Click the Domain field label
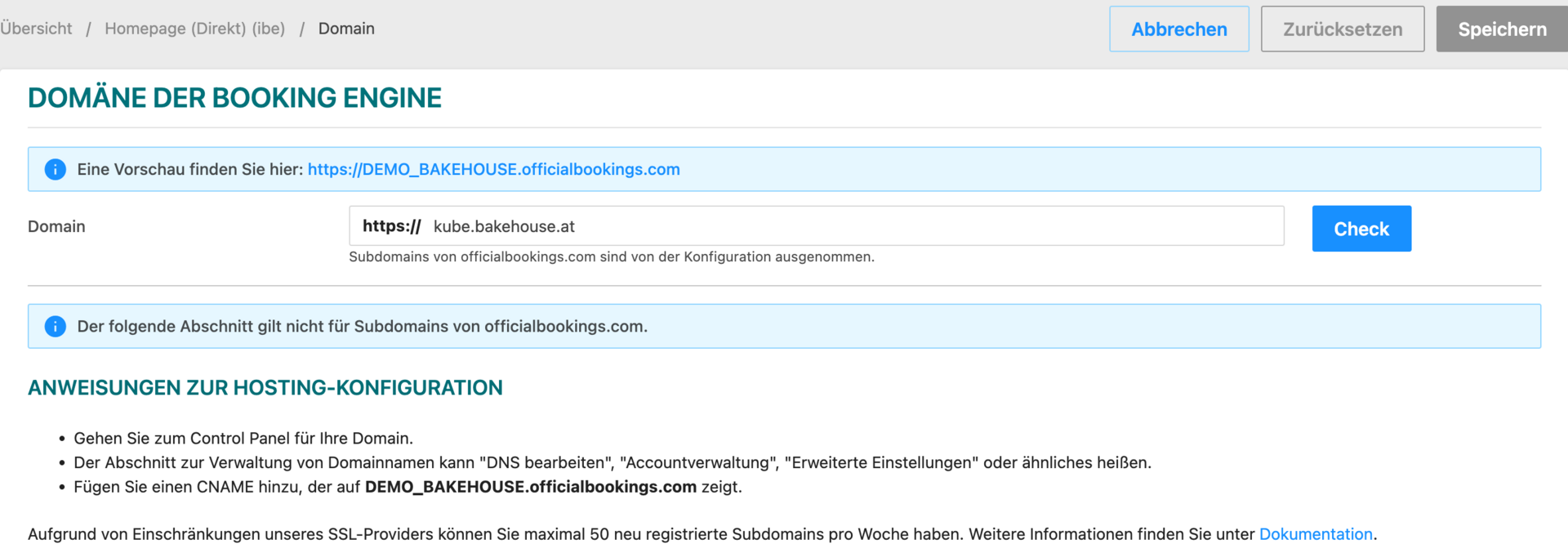This screenshot has width=1568, height=553. point(56,226)
